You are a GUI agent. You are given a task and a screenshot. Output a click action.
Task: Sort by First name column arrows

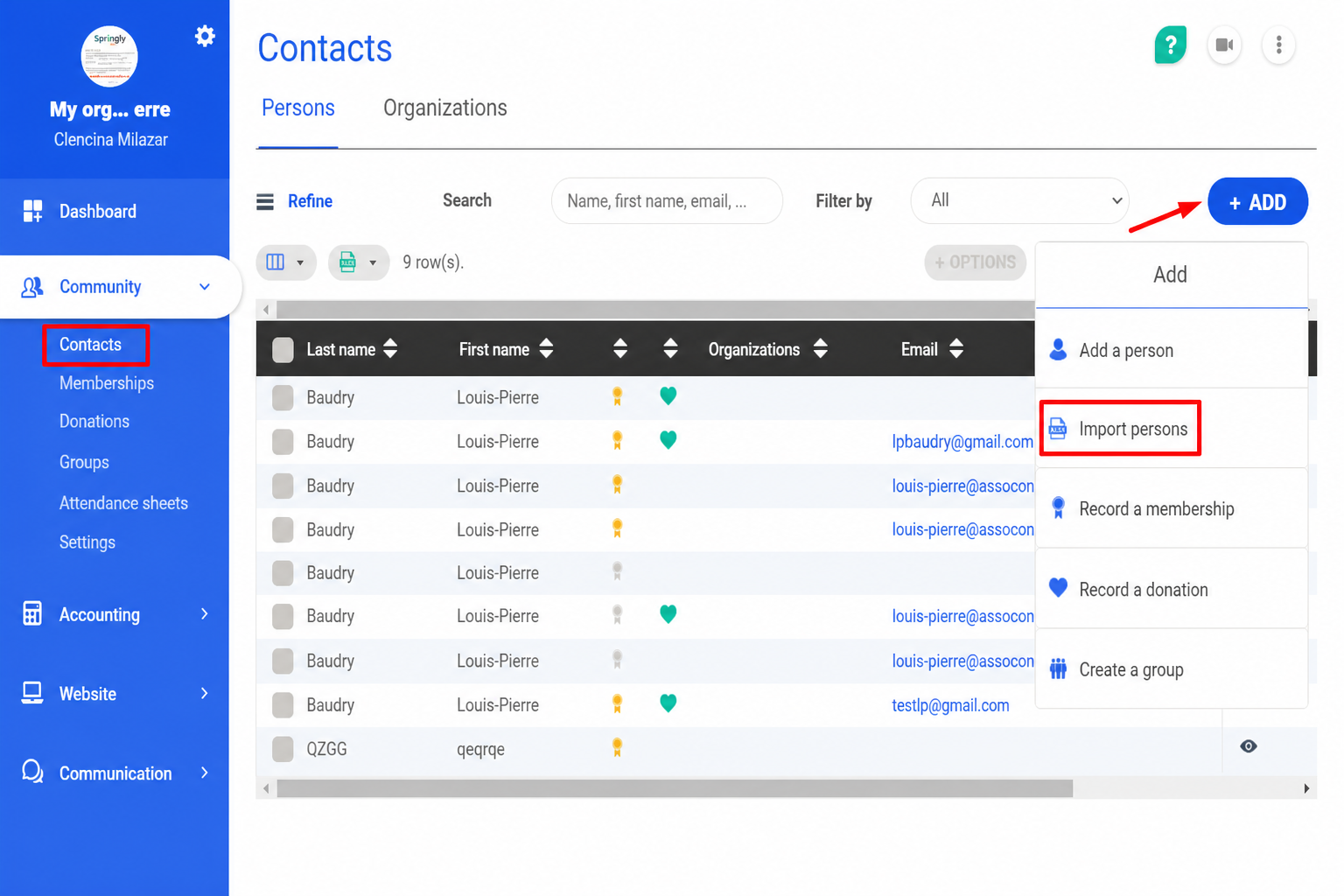[546, 349]
